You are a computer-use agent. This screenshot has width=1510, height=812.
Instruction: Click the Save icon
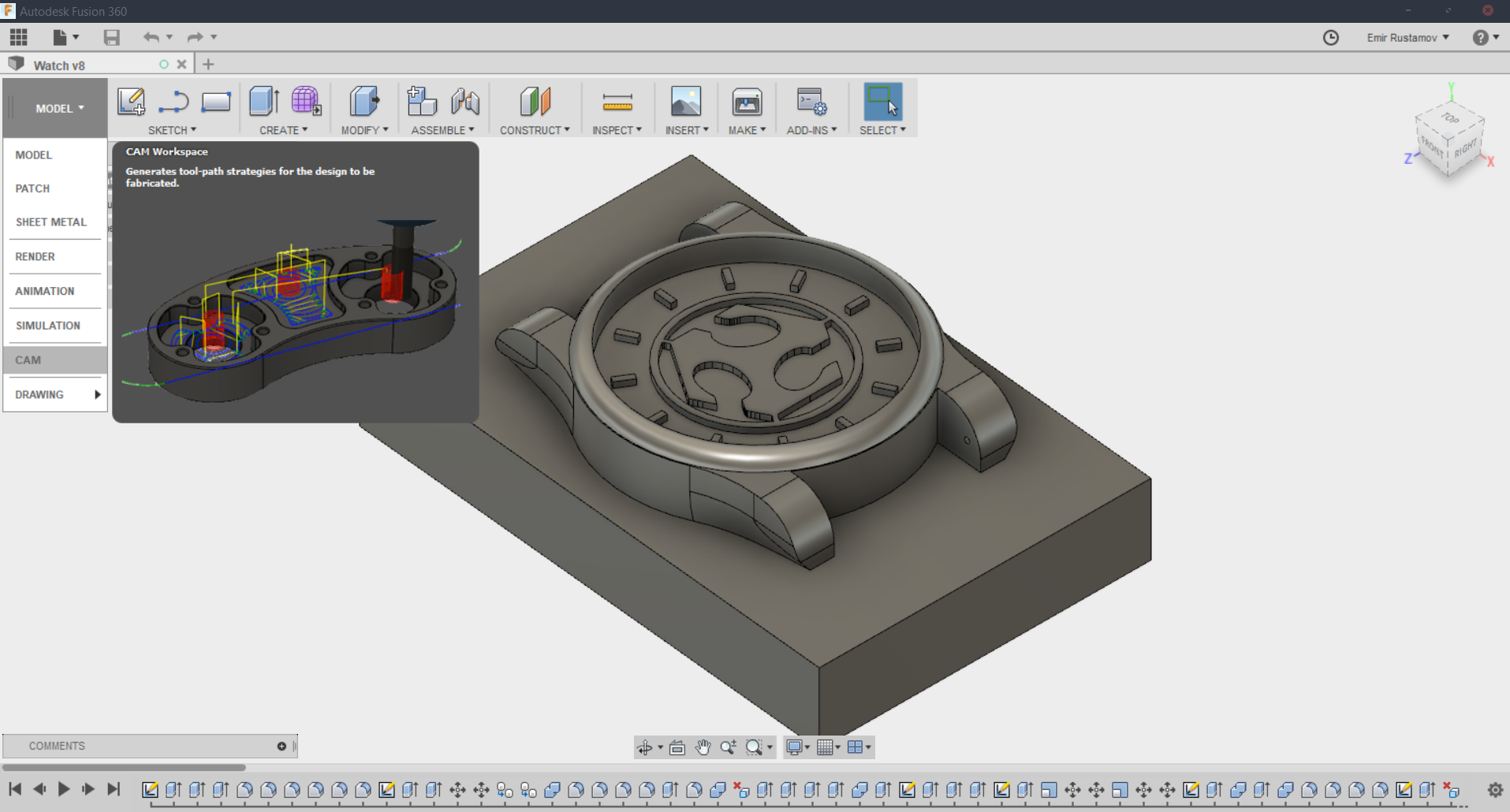pyautogui.click(x=111, y=37)
